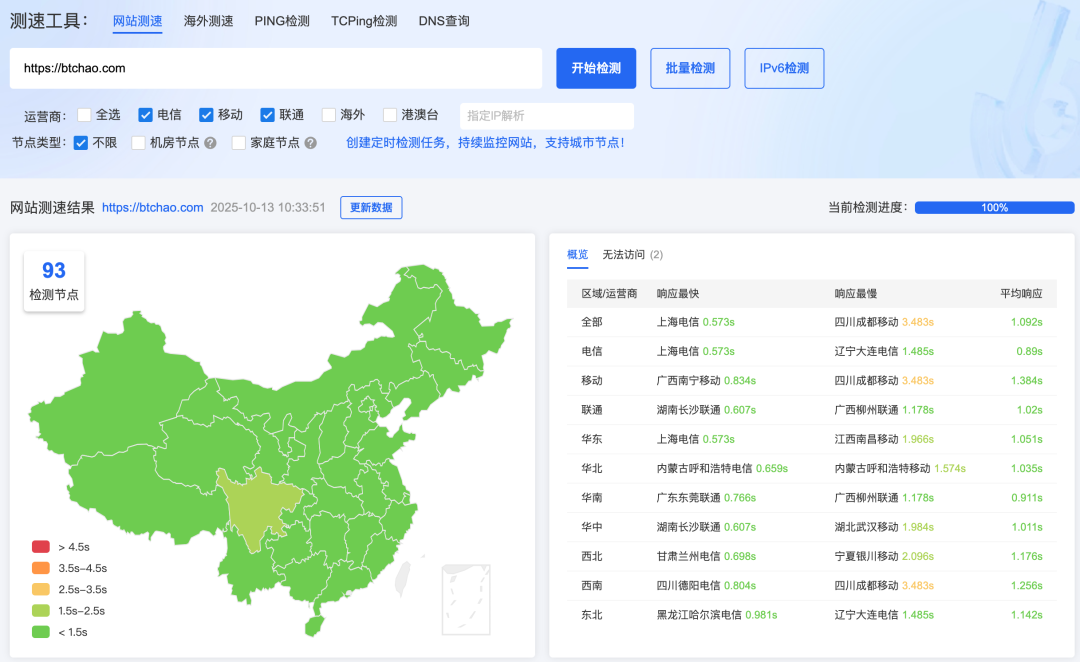This screenshot has height=662, width=1080.
Task: Click the orange 3.5s–4.5s legend swatch
Action: pyautogui.click(x=41, y=568)
